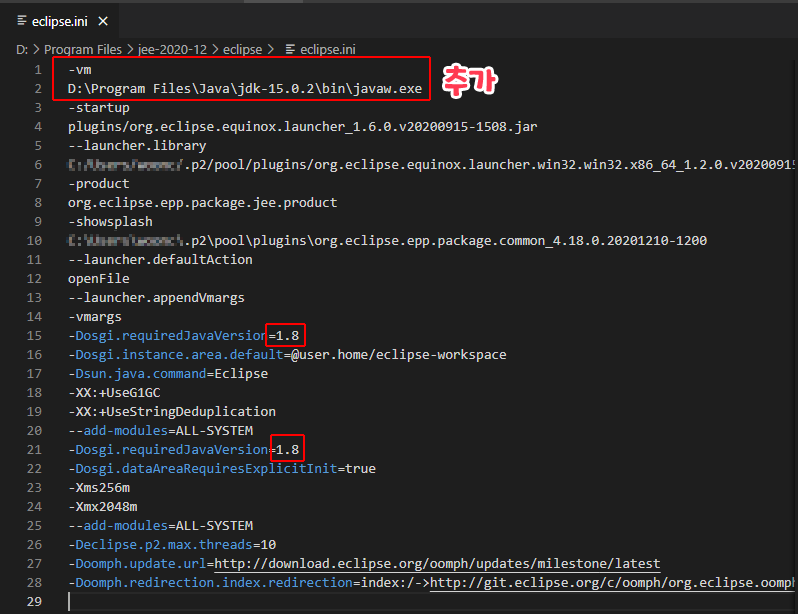
Task: Click the file icon on eclipse.ini tab
Action: tap(22, 21)
